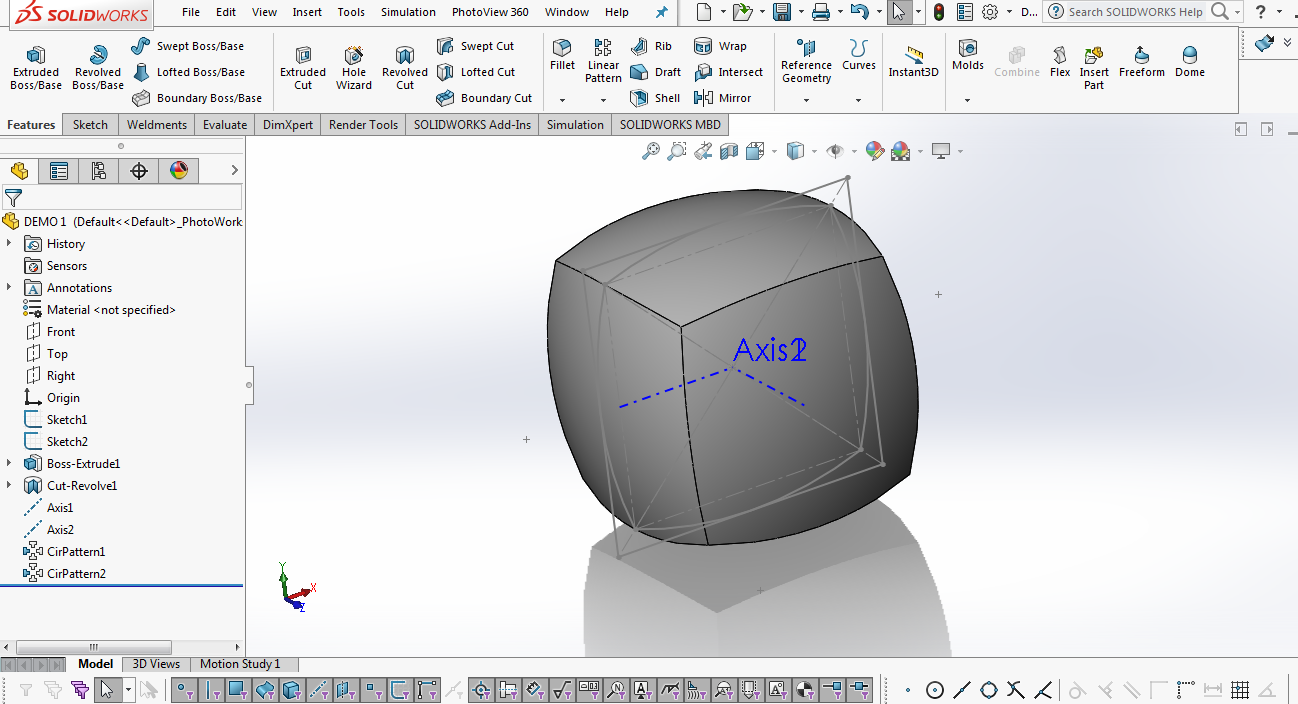Expand the History tree node
This screenshot has width=1298, height=704.
pos(9,243)
